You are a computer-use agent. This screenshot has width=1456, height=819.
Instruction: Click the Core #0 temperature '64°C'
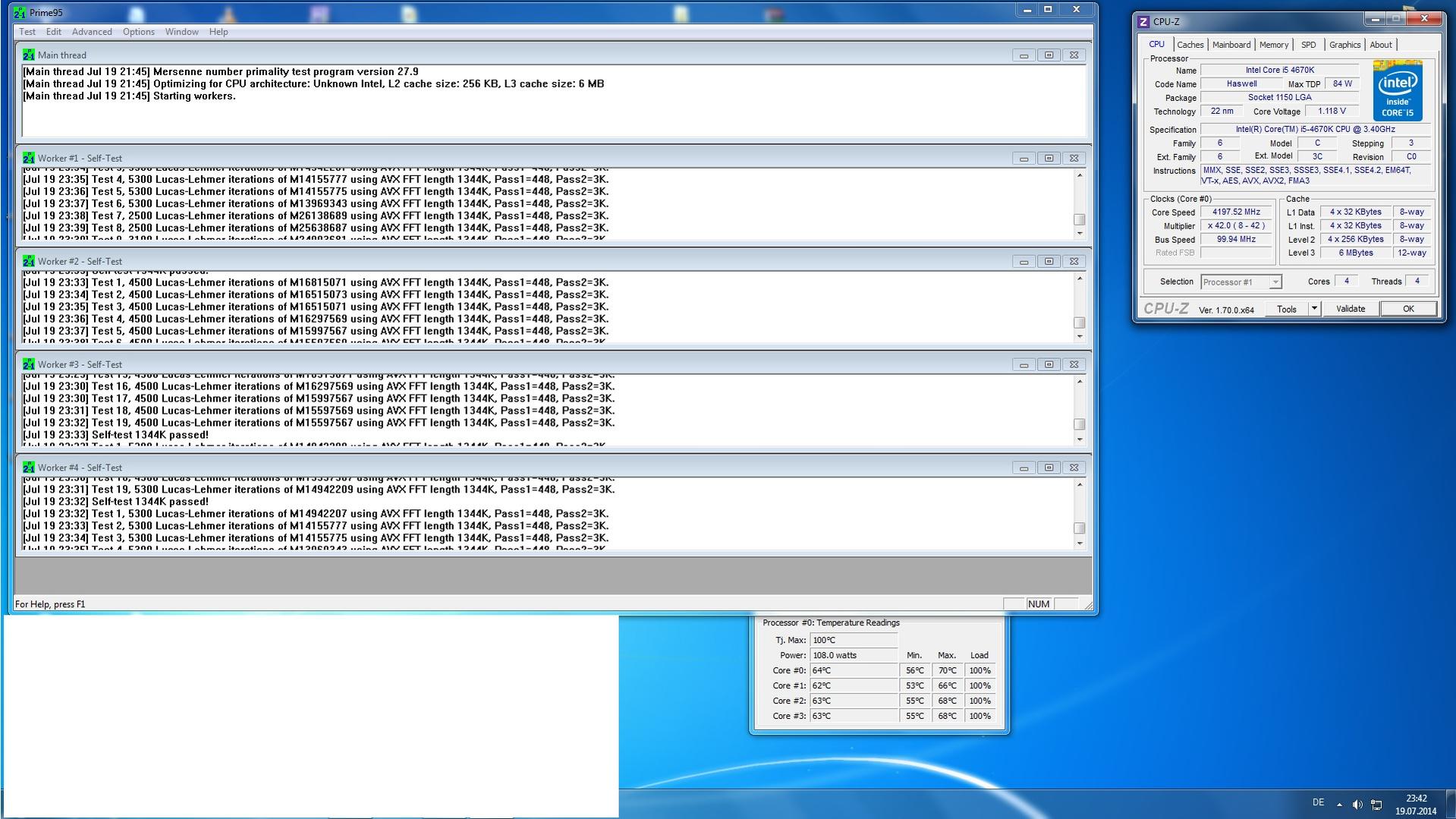click(x=854, y=670)
